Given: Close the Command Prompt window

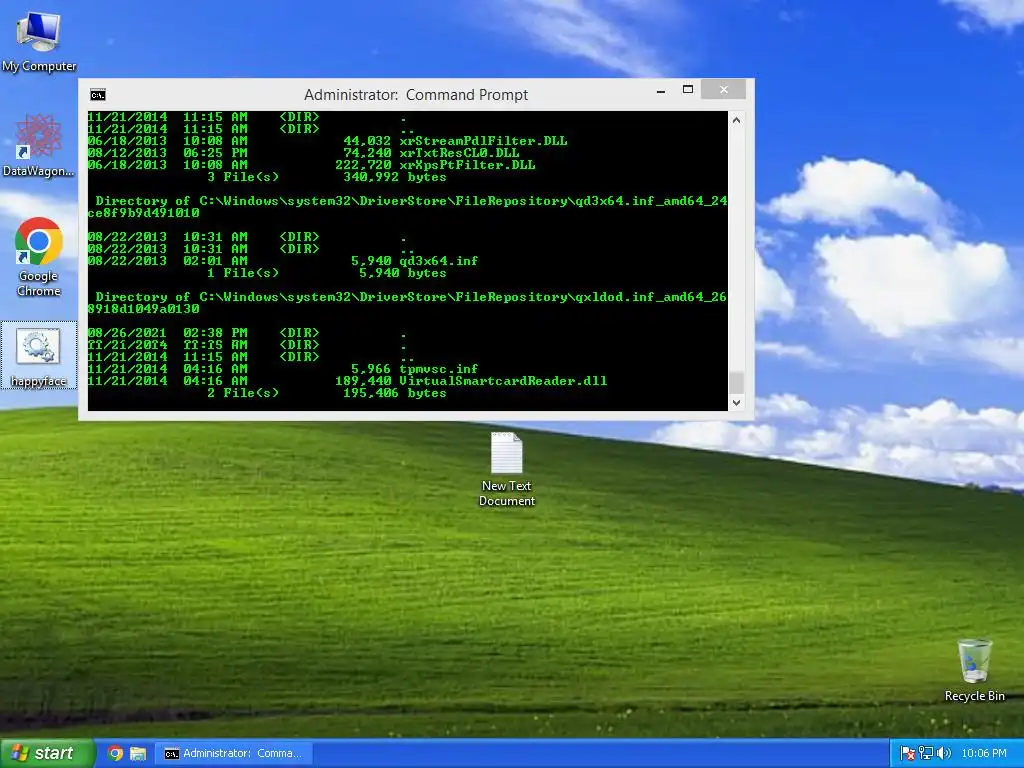Looking at the screenshot, I should click(724, 89).
